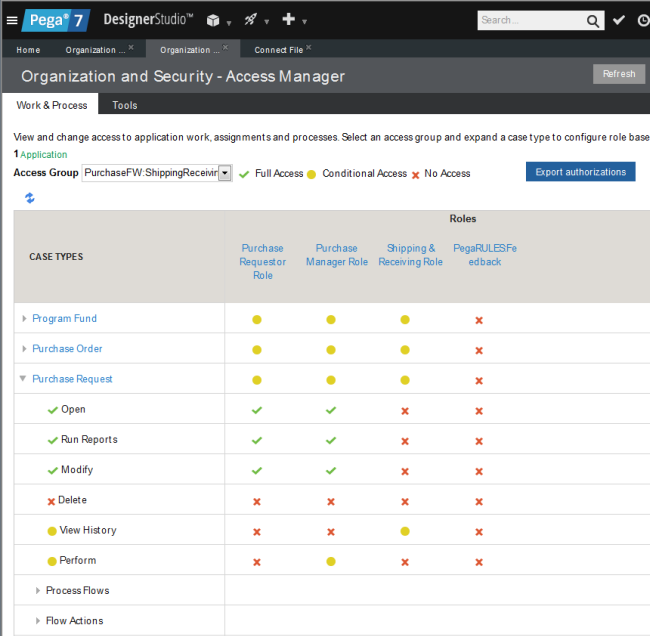Open the rocket launch menu
The height and width of the screenshot is (636, 650).
(x=250, y=20)
